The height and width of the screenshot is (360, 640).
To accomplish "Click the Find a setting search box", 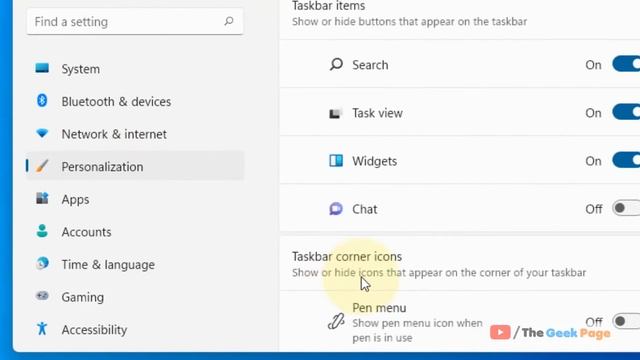I will 135,21.
